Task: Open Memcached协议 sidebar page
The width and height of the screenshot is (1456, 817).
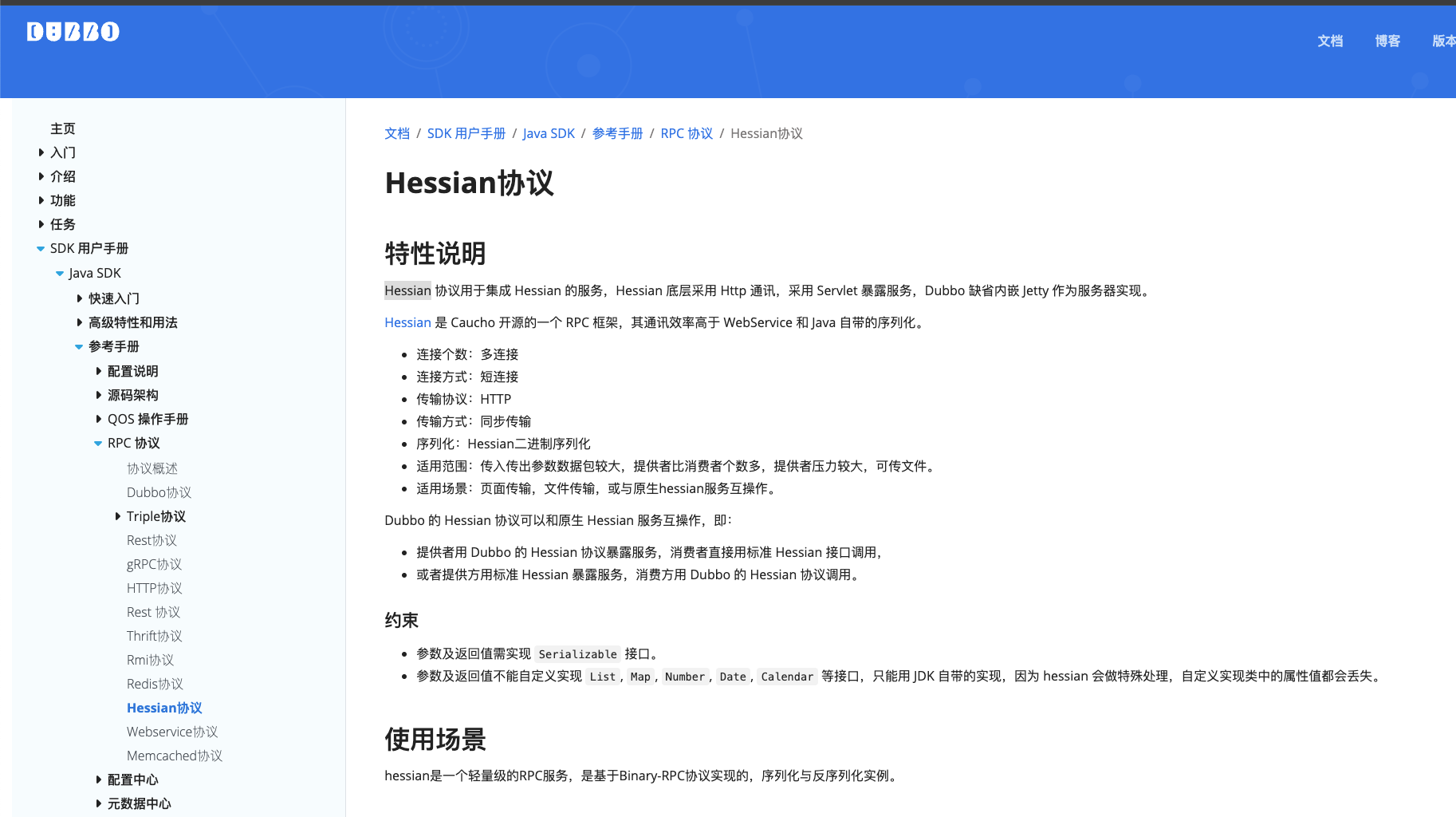Action: pos(175,756)
